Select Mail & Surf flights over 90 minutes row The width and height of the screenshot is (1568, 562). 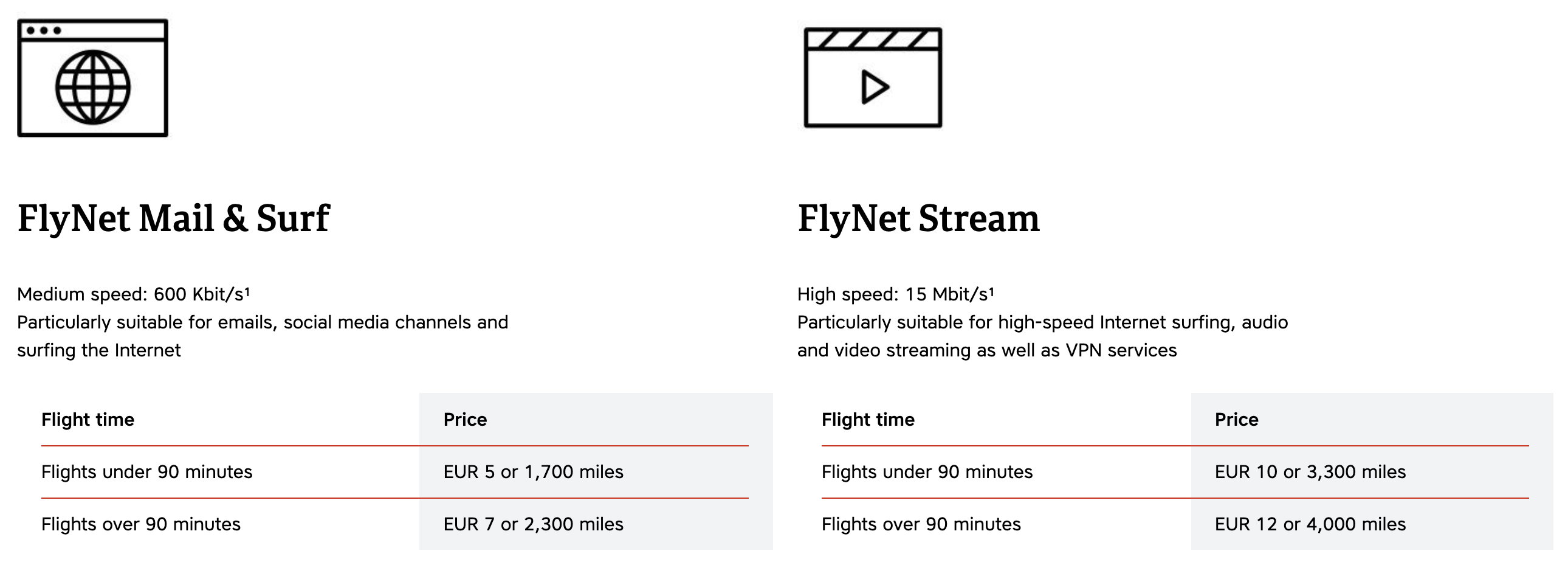click(x=140, y=524)
